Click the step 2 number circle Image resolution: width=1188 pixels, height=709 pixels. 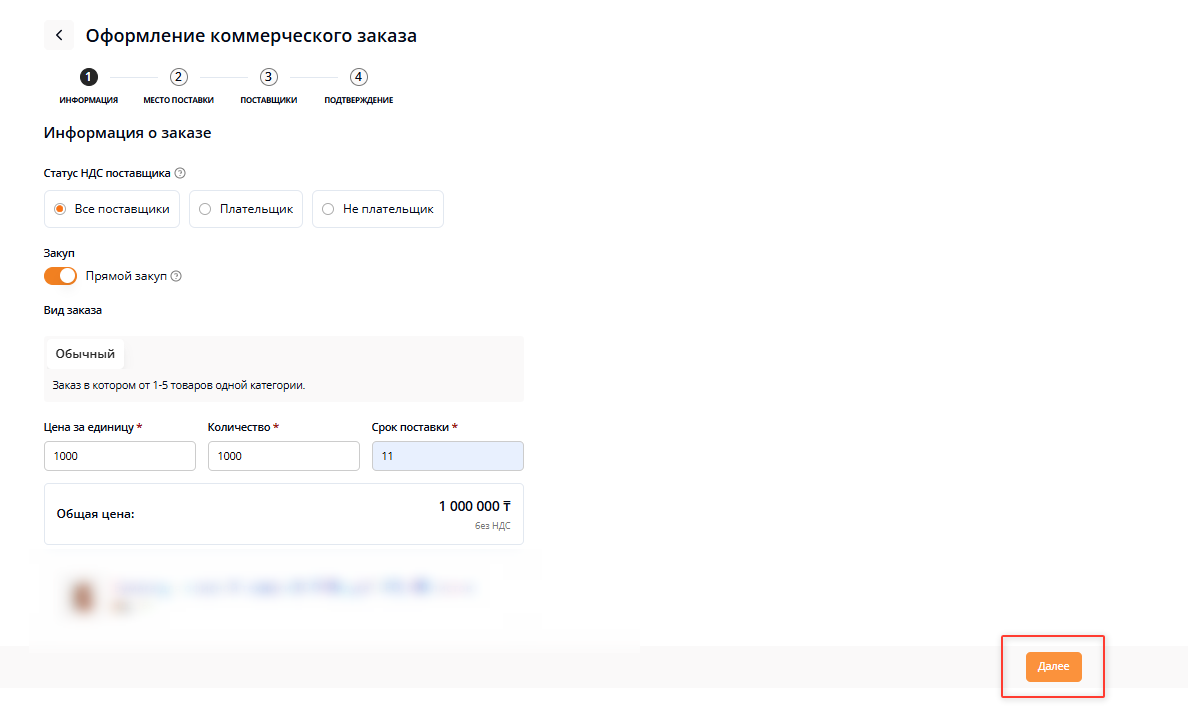click(x=179, y=77)
